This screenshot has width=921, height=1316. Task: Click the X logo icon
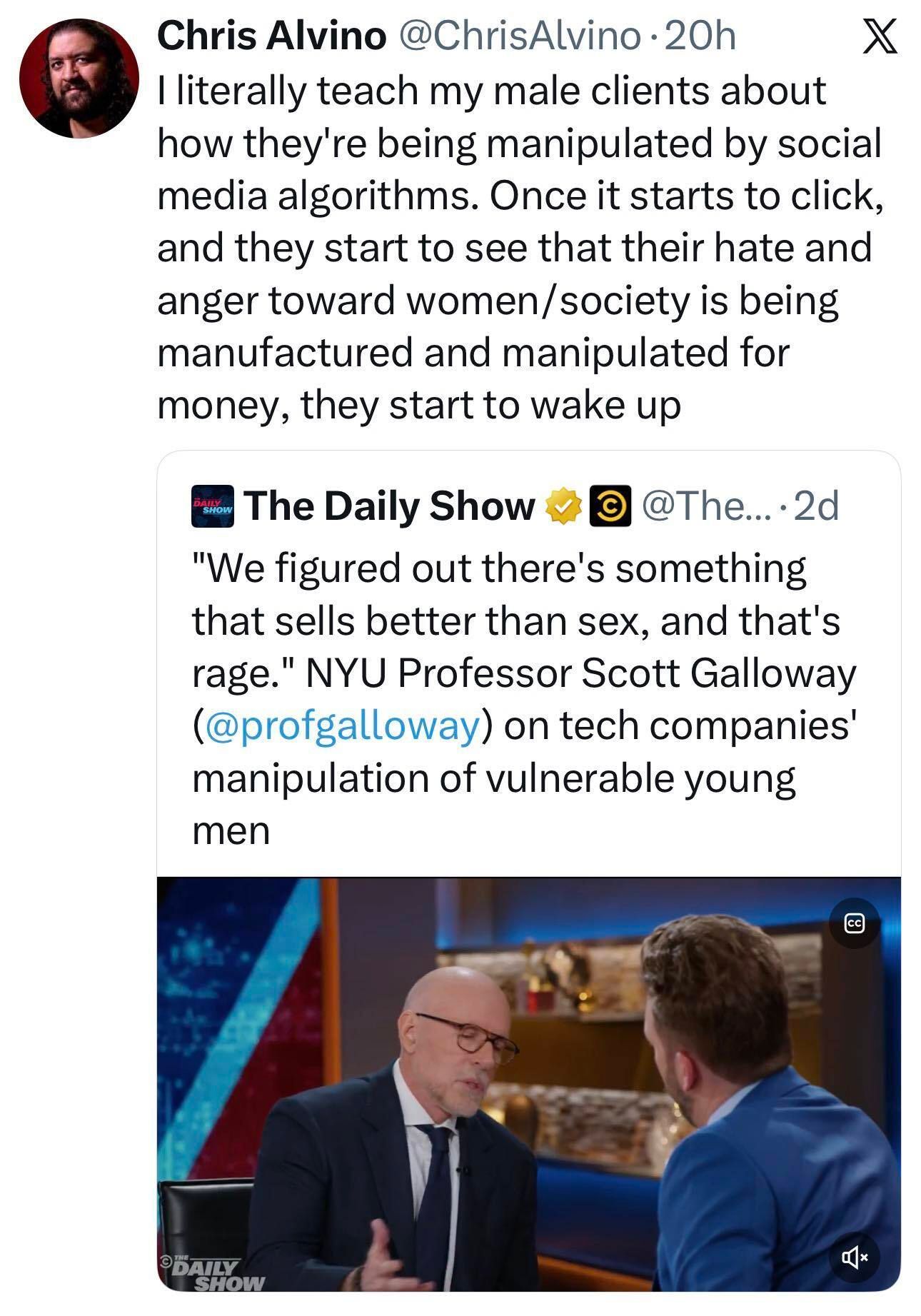coord(879,37)
